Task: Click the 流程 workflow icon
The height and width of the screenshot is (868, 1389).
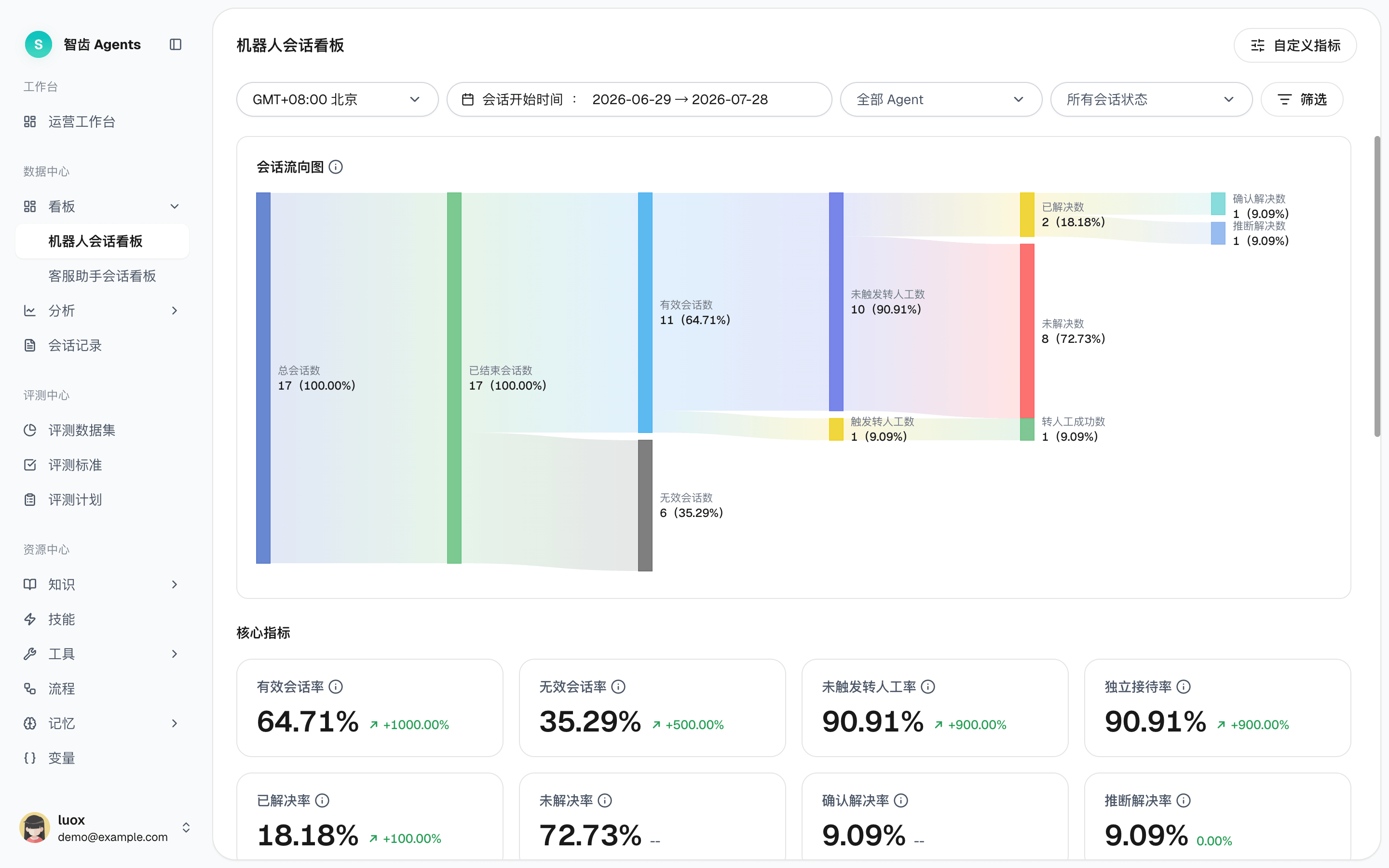Action: coord(30,688)
